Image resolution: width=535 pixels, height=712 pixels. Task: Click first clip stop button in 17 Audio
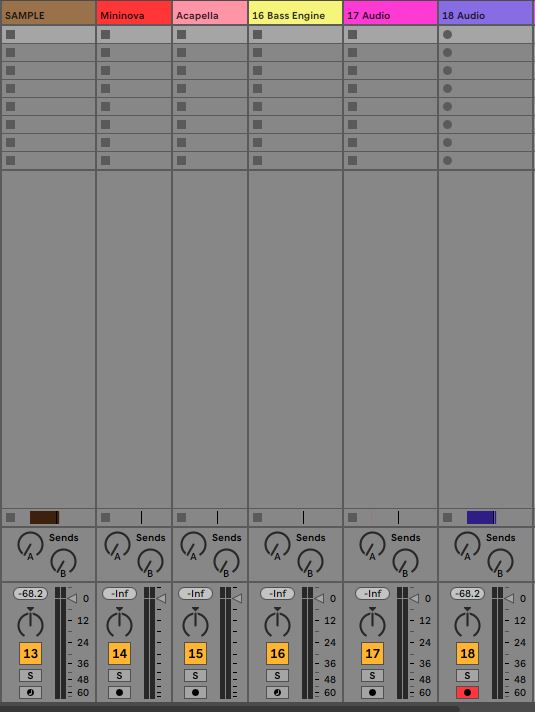coord(352,35)
